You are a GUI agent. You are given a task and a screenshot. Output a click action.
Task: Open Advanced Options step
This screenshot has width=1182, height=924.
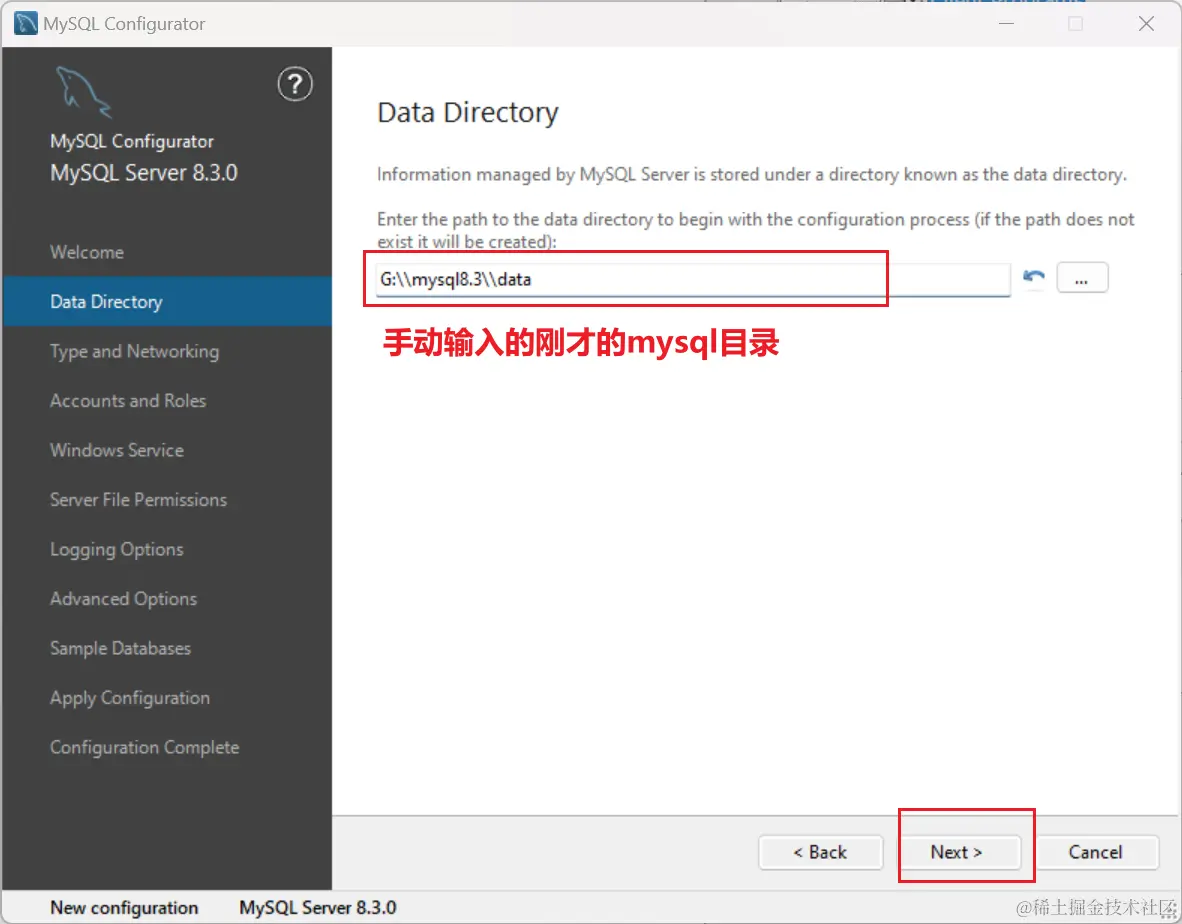[123, 599]
